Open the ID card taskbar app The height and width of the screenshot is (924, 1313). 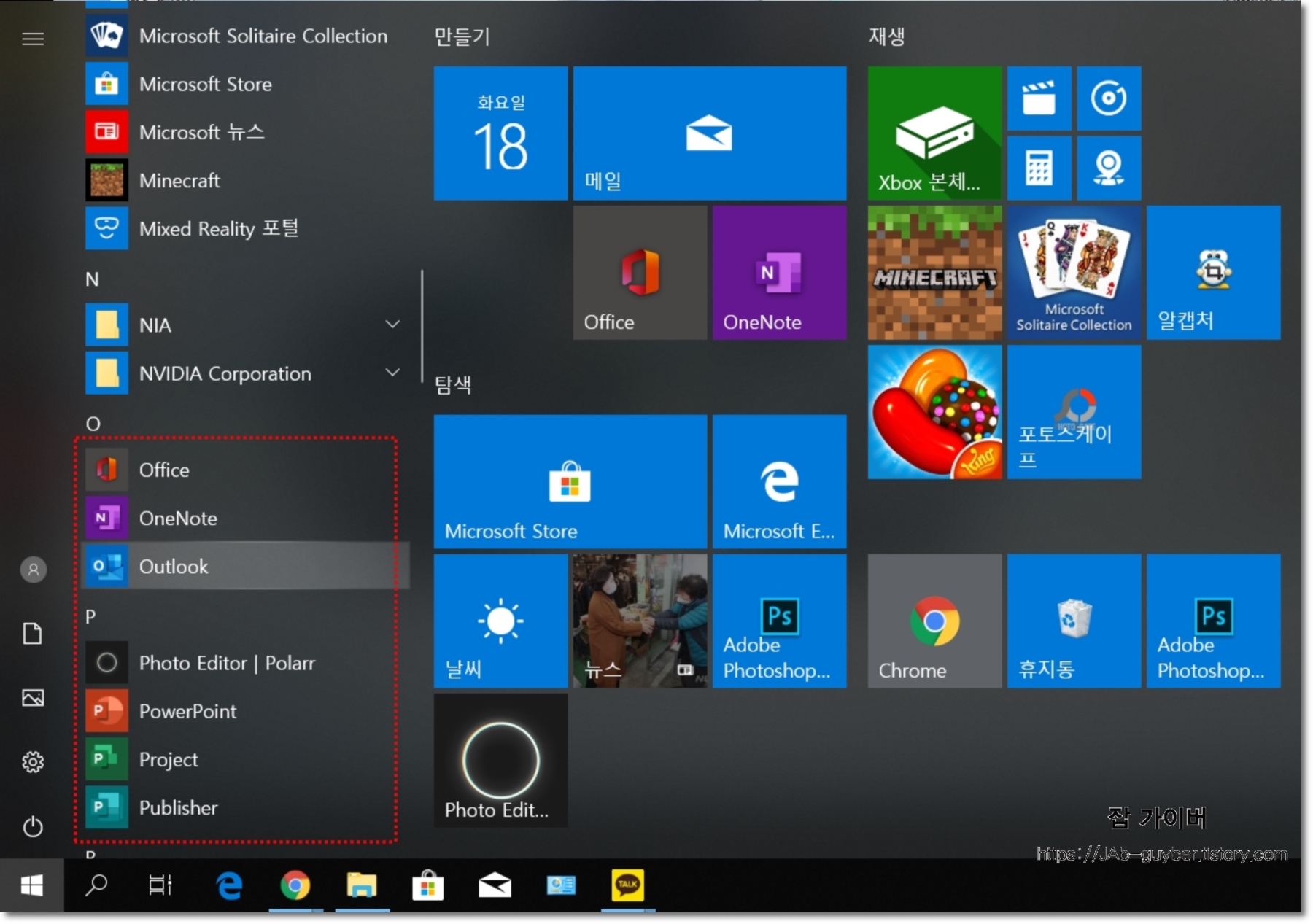(x=561, y=885)
